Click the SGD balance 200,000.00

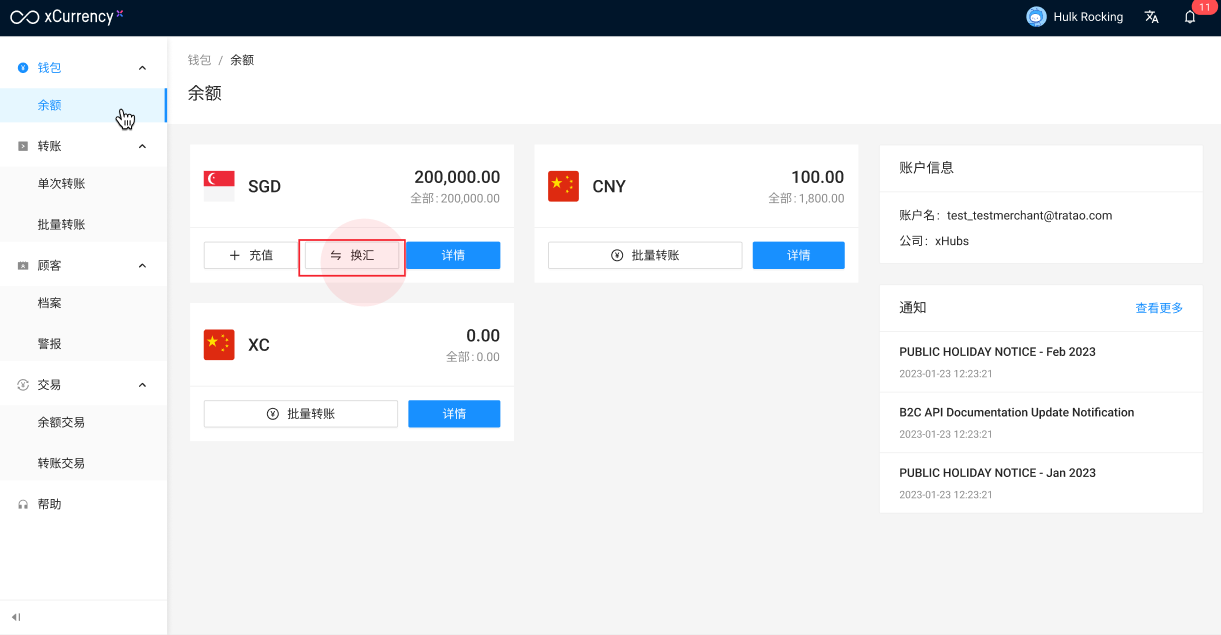click(457, 177)
